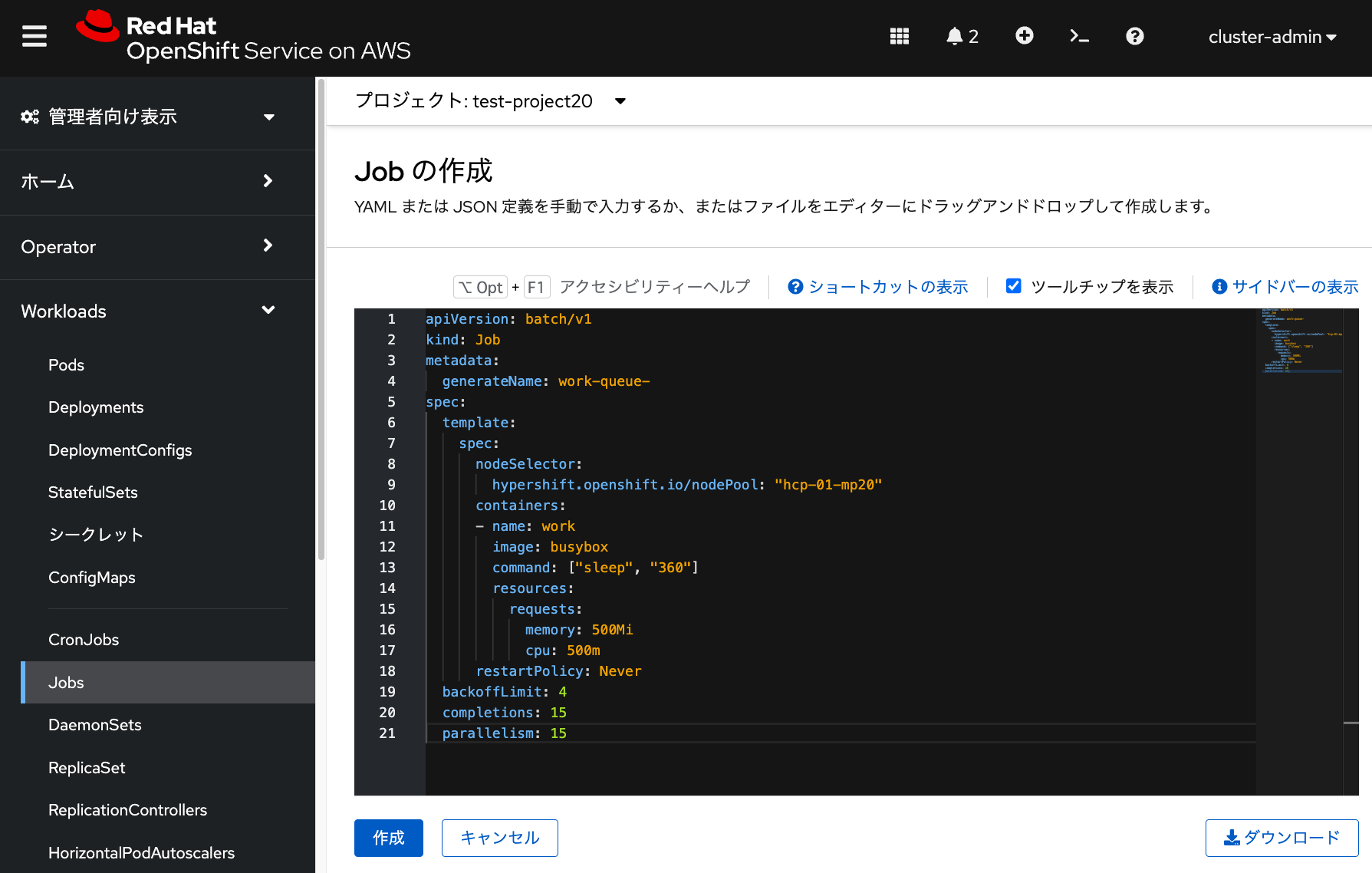Open notifications bell showing 2 alerts
This screenshot has height=873, width=1372.
962,36
